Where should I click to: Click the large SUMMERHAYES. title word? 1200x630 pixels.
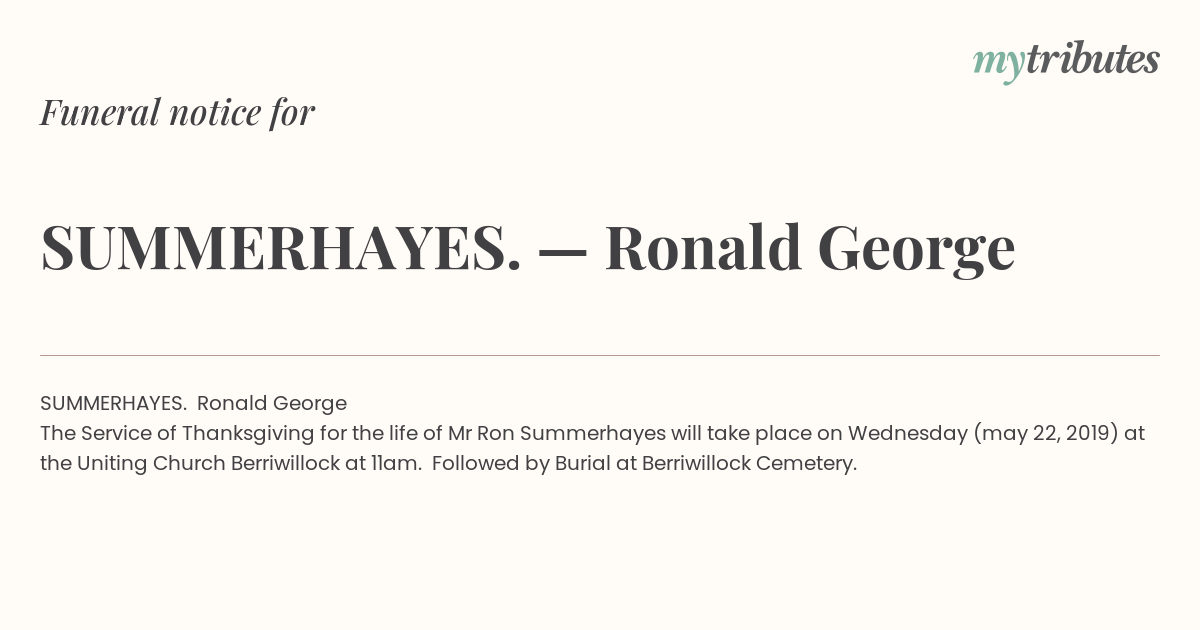tap(281, 248)
